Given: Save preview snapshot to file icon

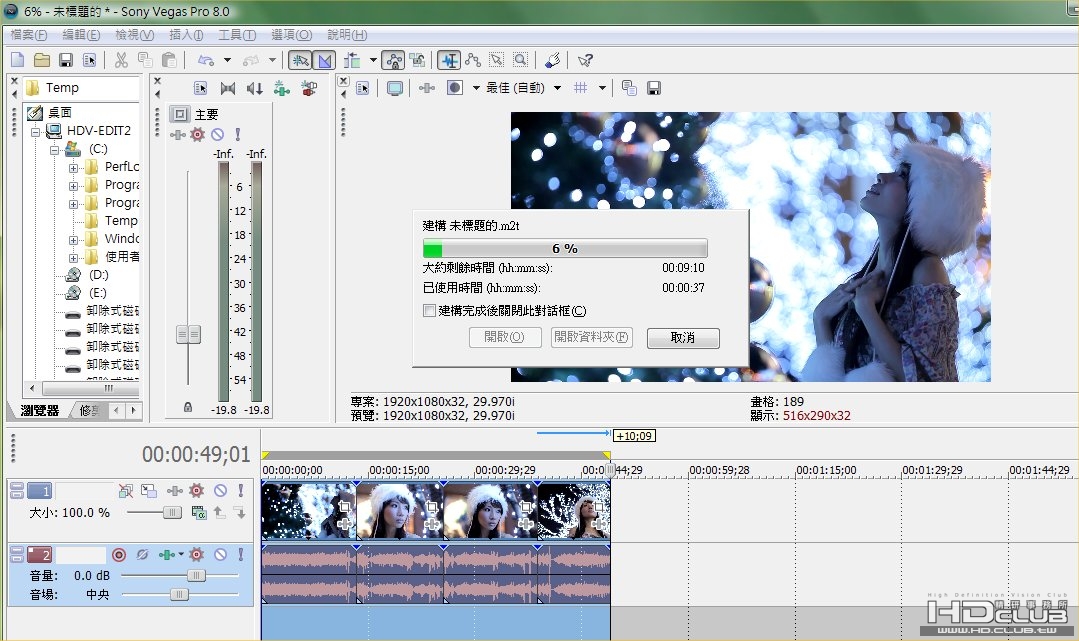Looking at the screenshot, I should click(x=654, y=88).
